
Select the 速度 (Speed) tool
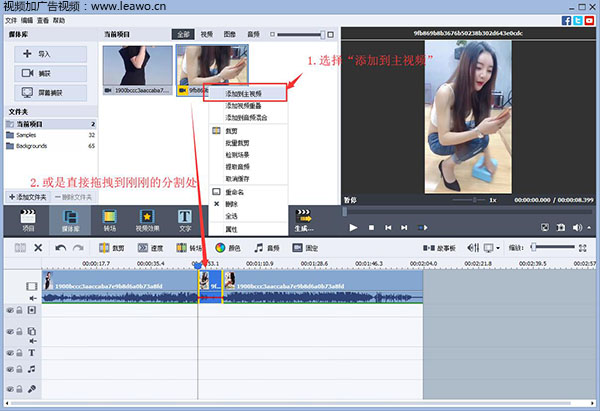point(151,248)
